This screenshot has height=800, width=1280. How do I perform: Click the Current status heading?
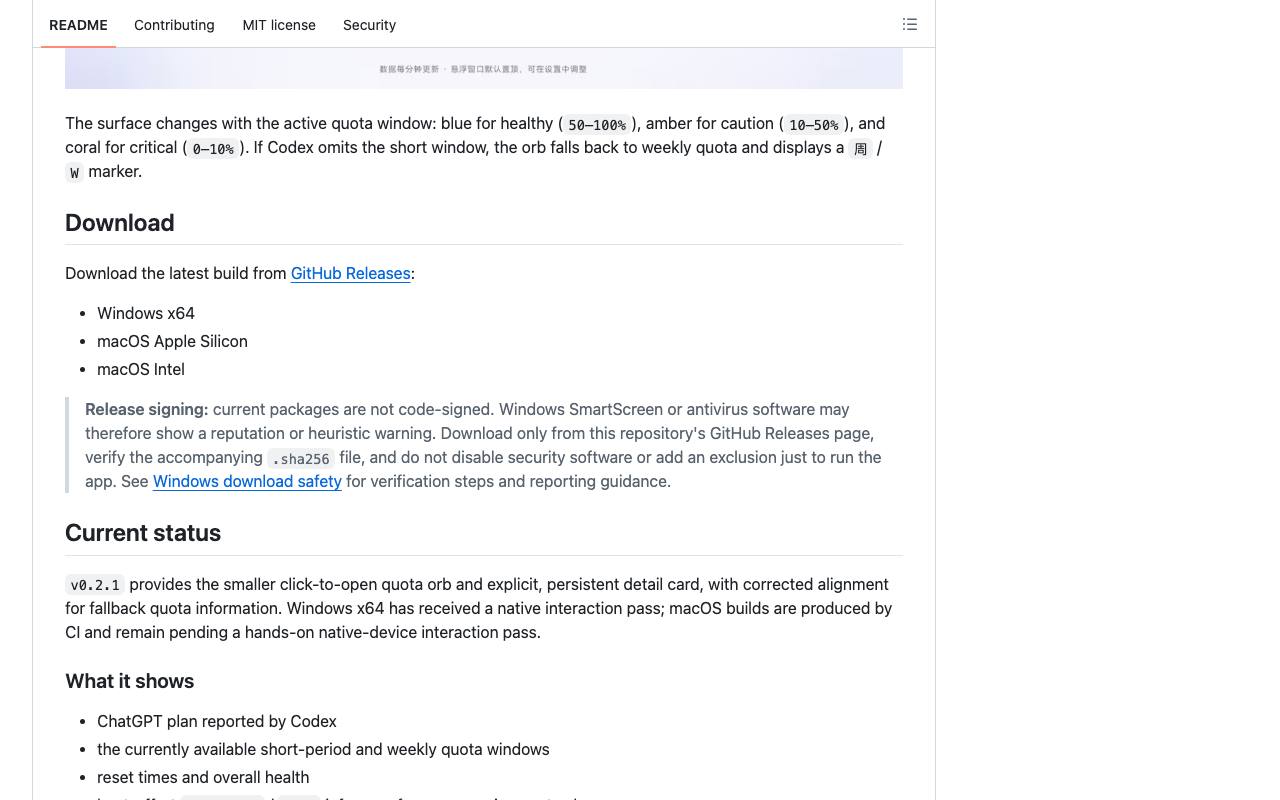pos(143,533)
